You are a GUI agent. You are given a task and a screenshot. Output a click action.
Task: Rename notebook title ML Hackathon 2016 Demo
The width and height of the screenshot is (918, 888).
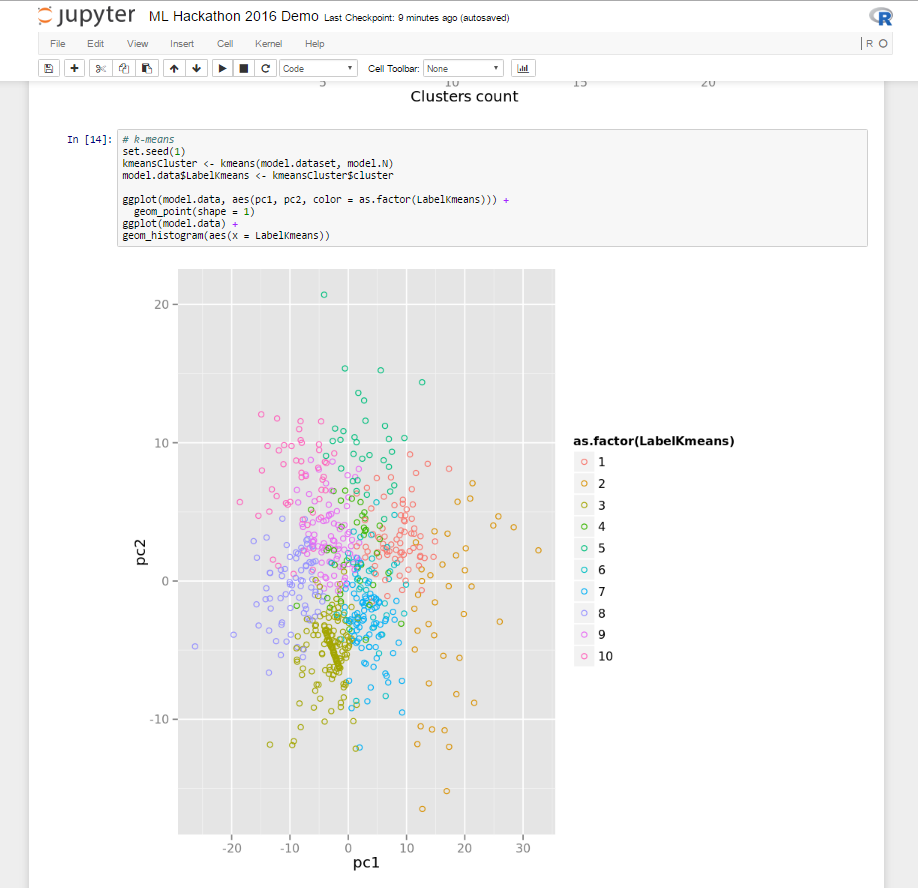coord(234,16)
